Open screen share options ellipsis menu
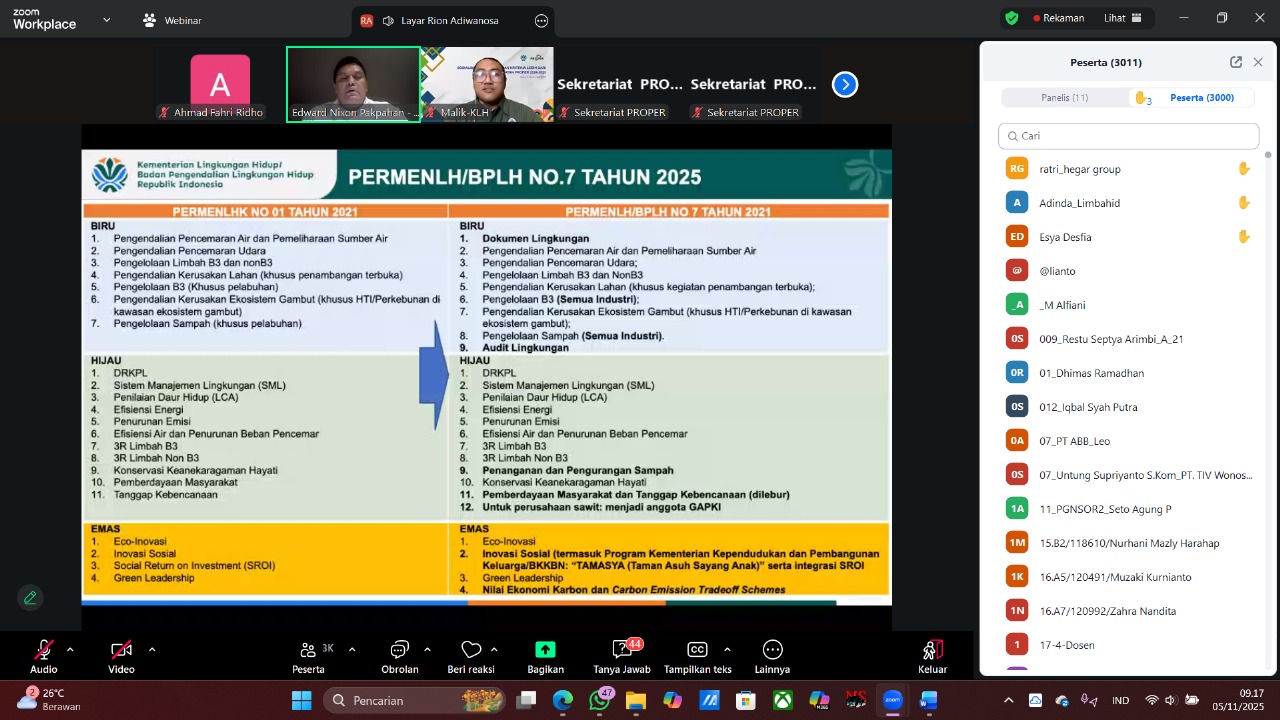The height and width of the screenshot is (720, 1280). pos(541,21)
